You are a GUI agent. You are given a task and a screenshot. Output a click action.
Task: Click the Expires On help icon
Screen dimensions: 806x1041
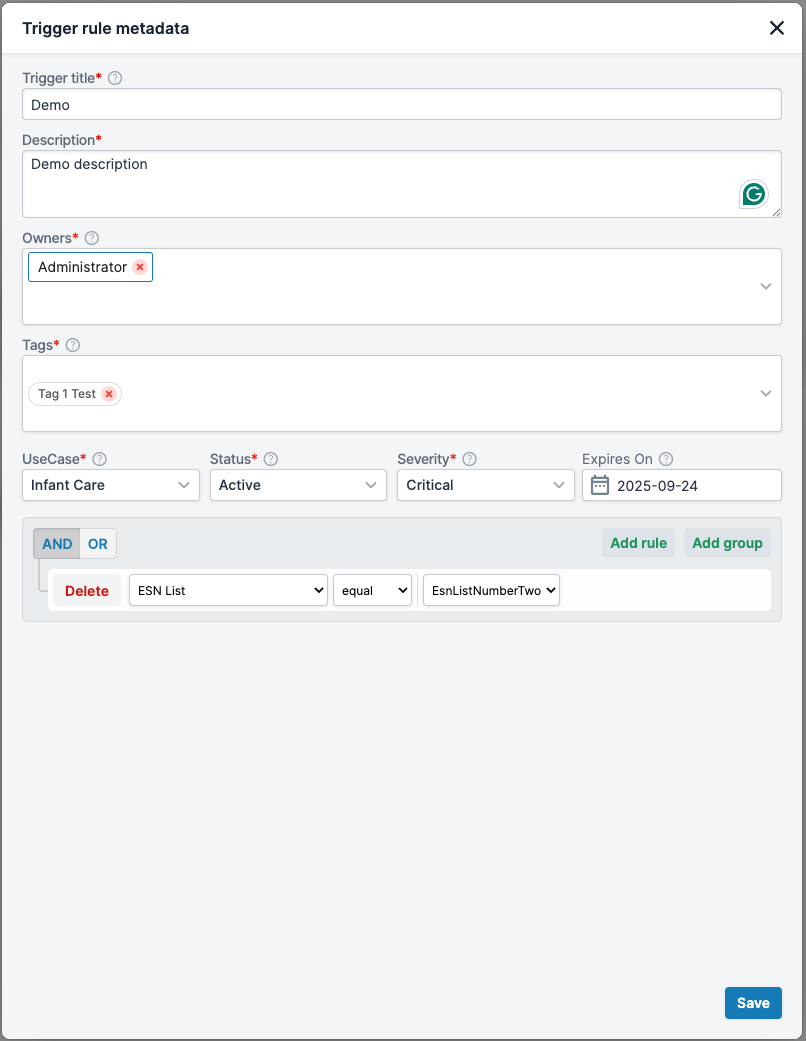[x=666, y=459]
